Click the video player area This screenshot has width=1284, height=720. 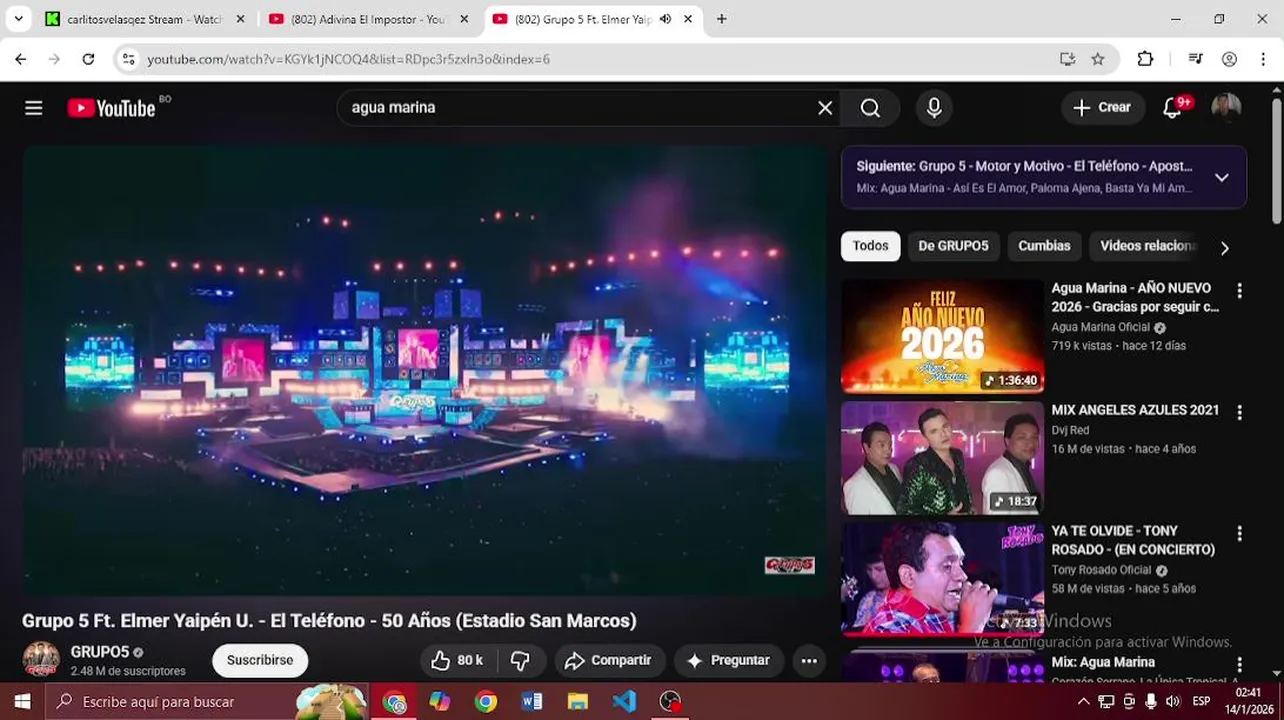pyautogui.click(x=424, y=371)
